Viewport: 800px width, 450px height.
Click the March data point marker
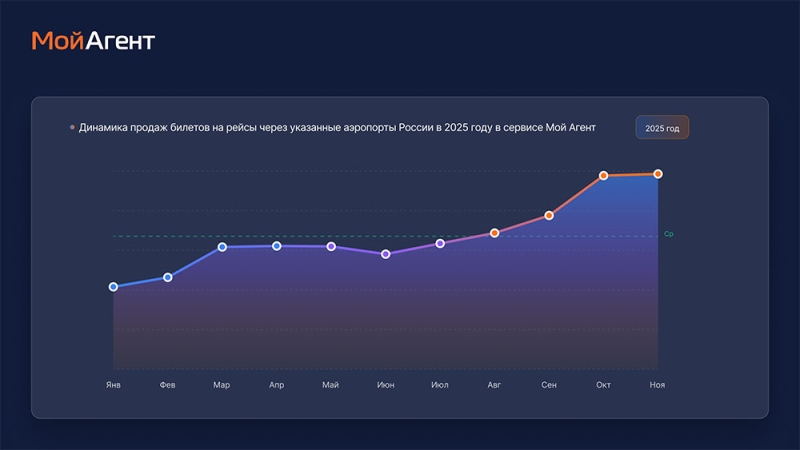222,247
